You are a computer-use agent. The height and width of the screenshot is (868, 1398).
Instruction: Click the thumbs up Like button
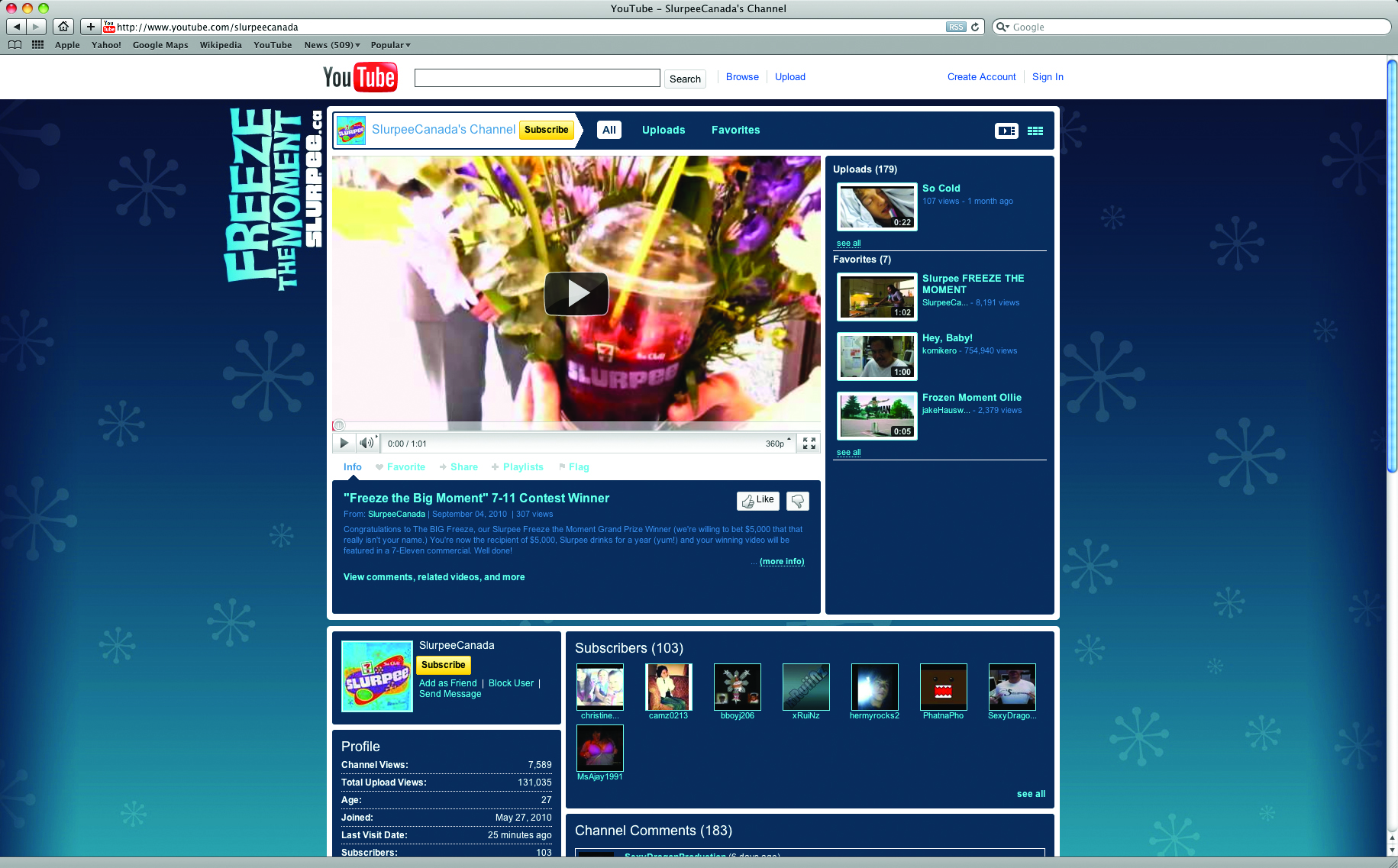(758, 501)
